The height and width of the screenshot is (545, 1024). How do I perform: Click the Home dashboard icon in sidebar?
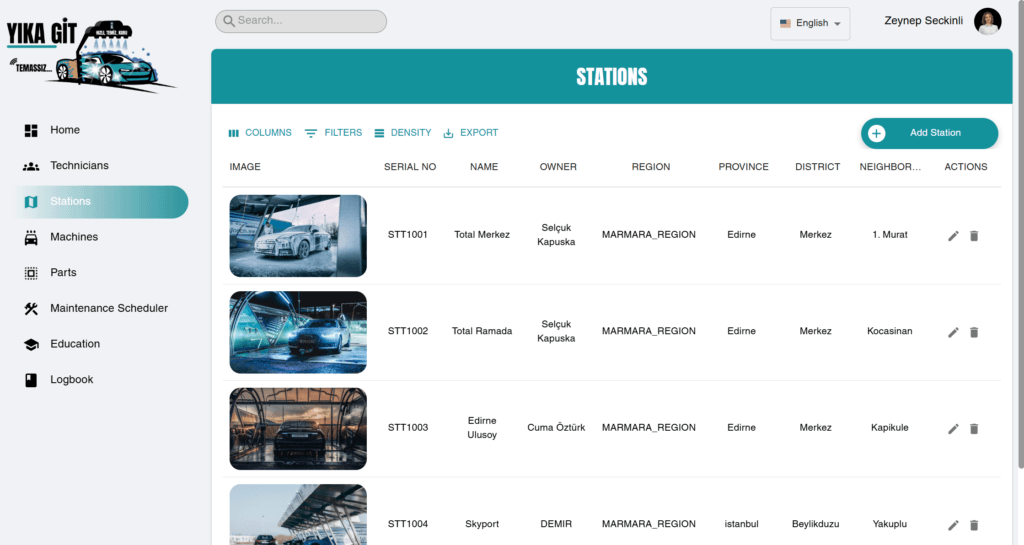tap(31, 131)
